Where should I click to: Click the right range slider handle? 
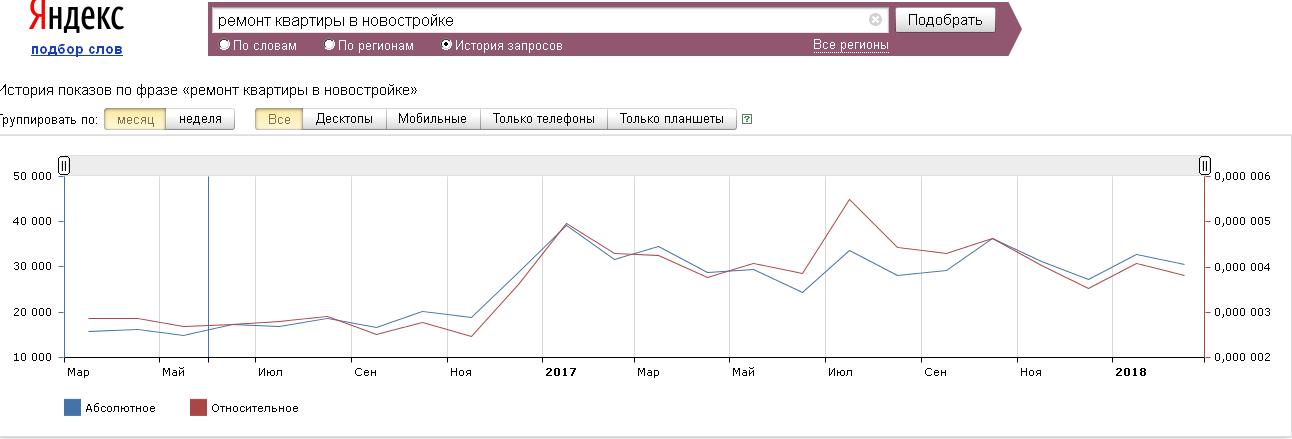pos(1205,165)
